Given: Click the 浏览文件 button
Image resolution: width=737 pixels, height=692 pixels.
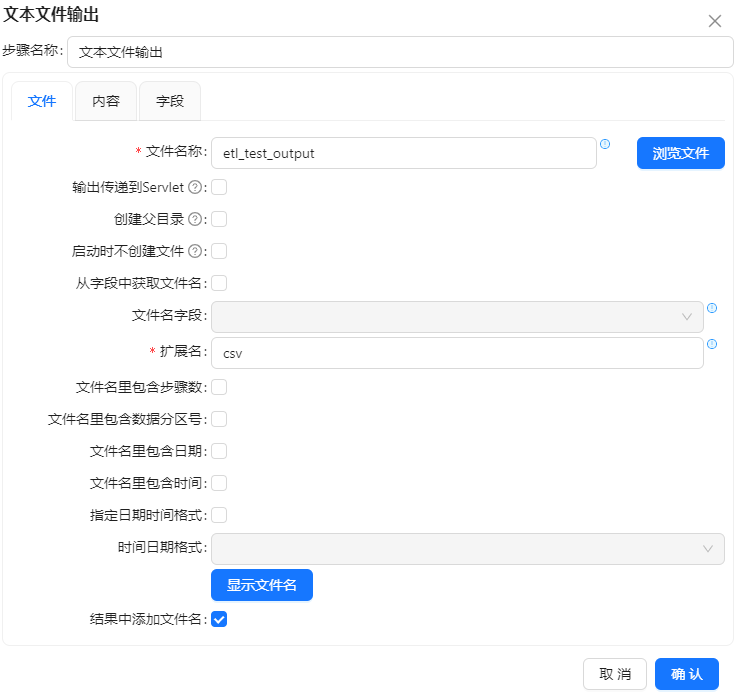Looking at the screenshot, I should tap(680, 153).
